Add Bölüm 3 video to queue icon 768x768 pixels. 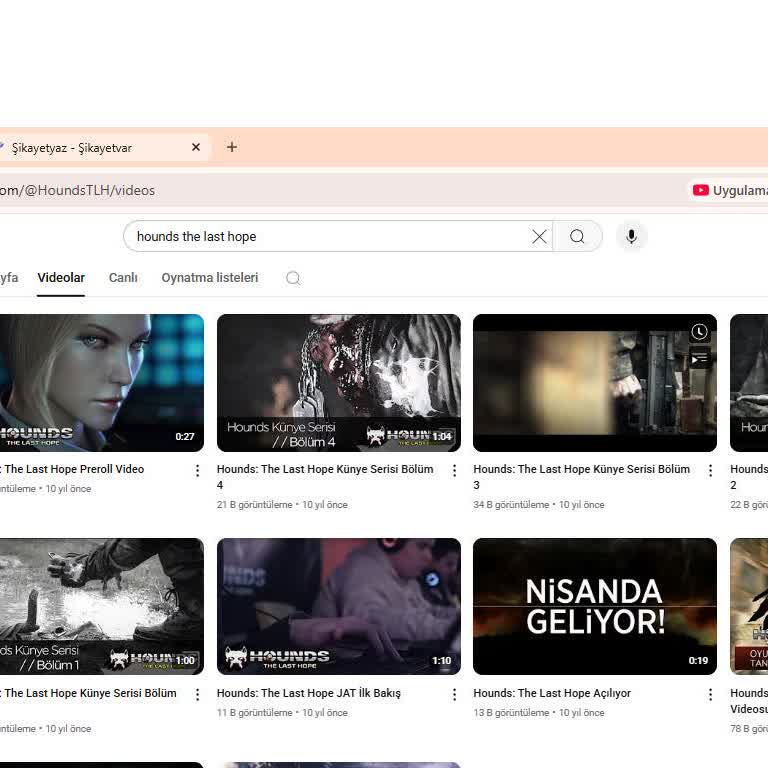(700, 357)
